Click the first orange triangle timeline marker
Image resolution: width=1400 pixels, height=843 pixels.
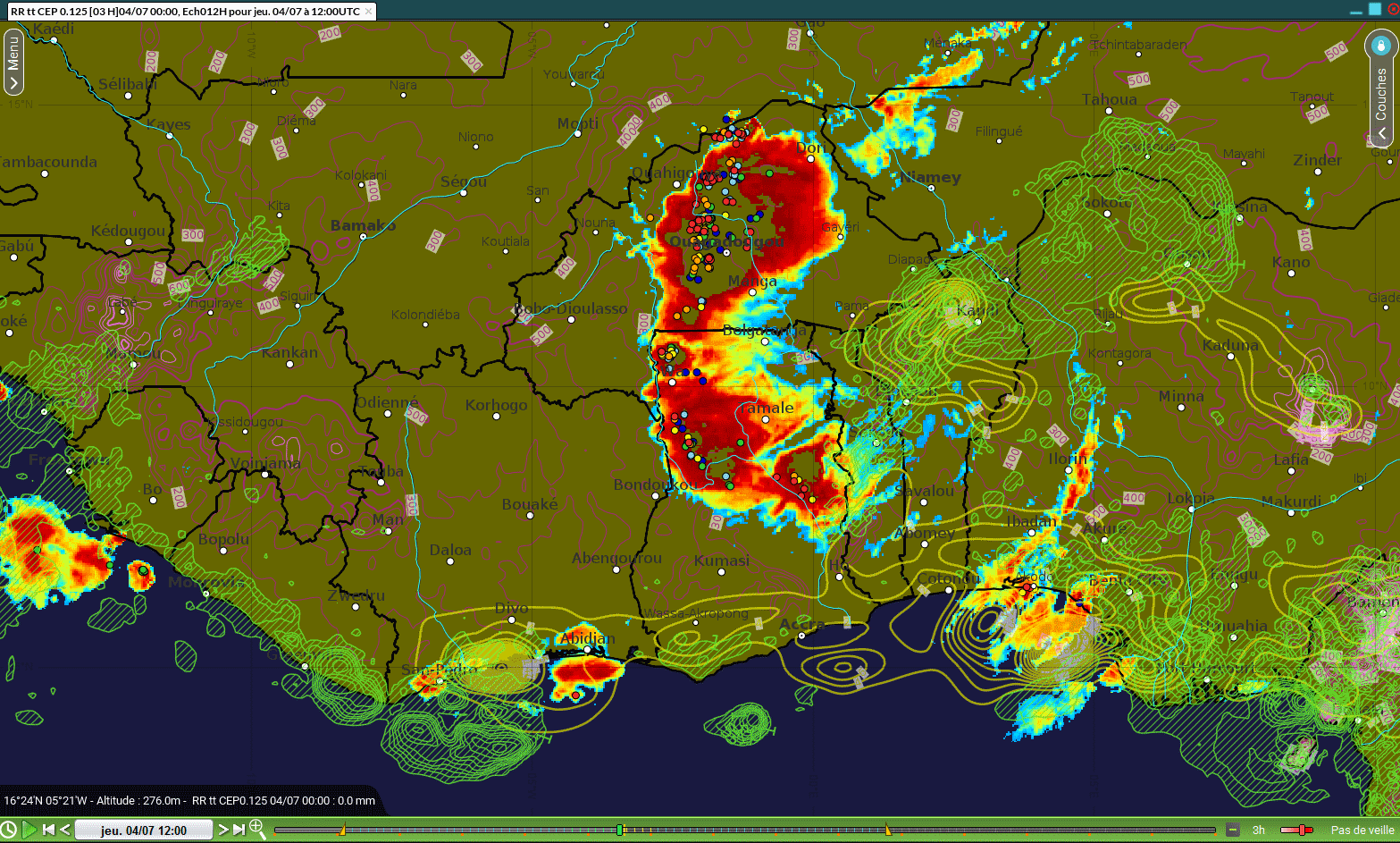click(342, 830)
